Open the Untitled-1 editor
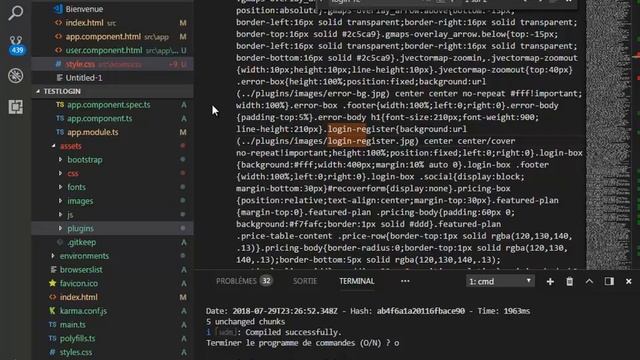 (x=112, y=78)
